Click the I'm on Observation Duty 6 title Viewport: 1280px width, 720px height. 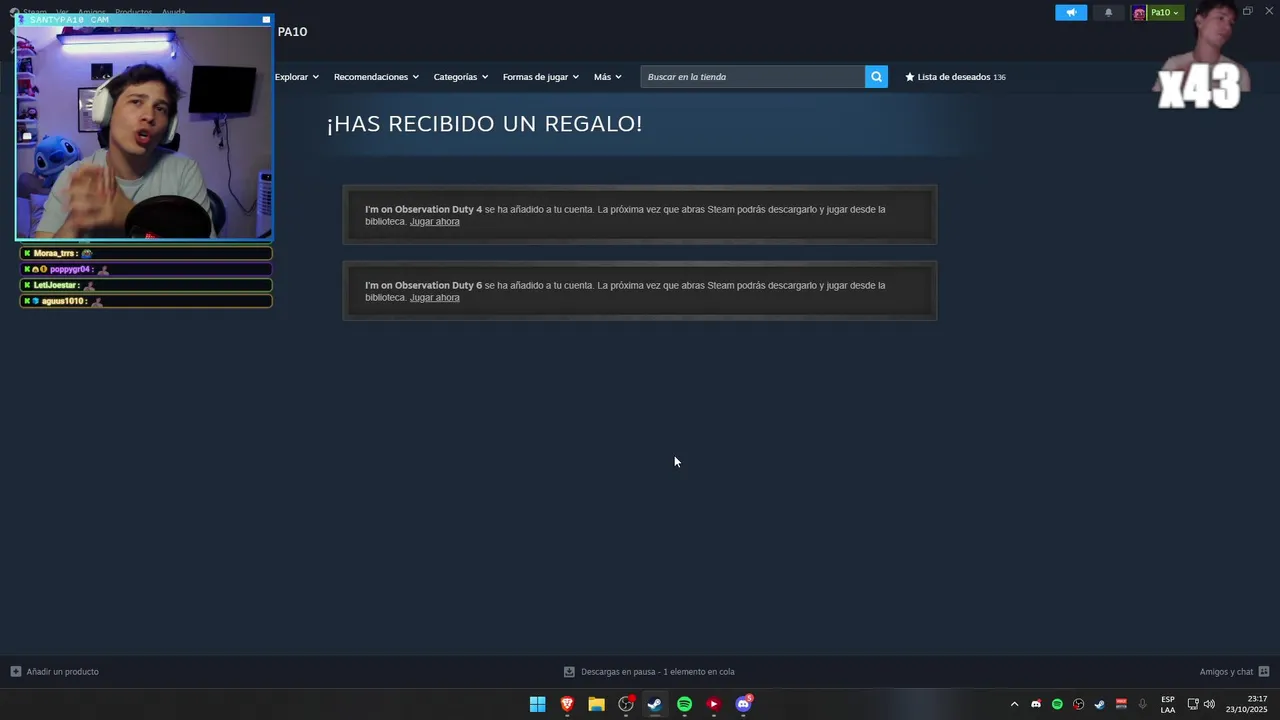423,286
